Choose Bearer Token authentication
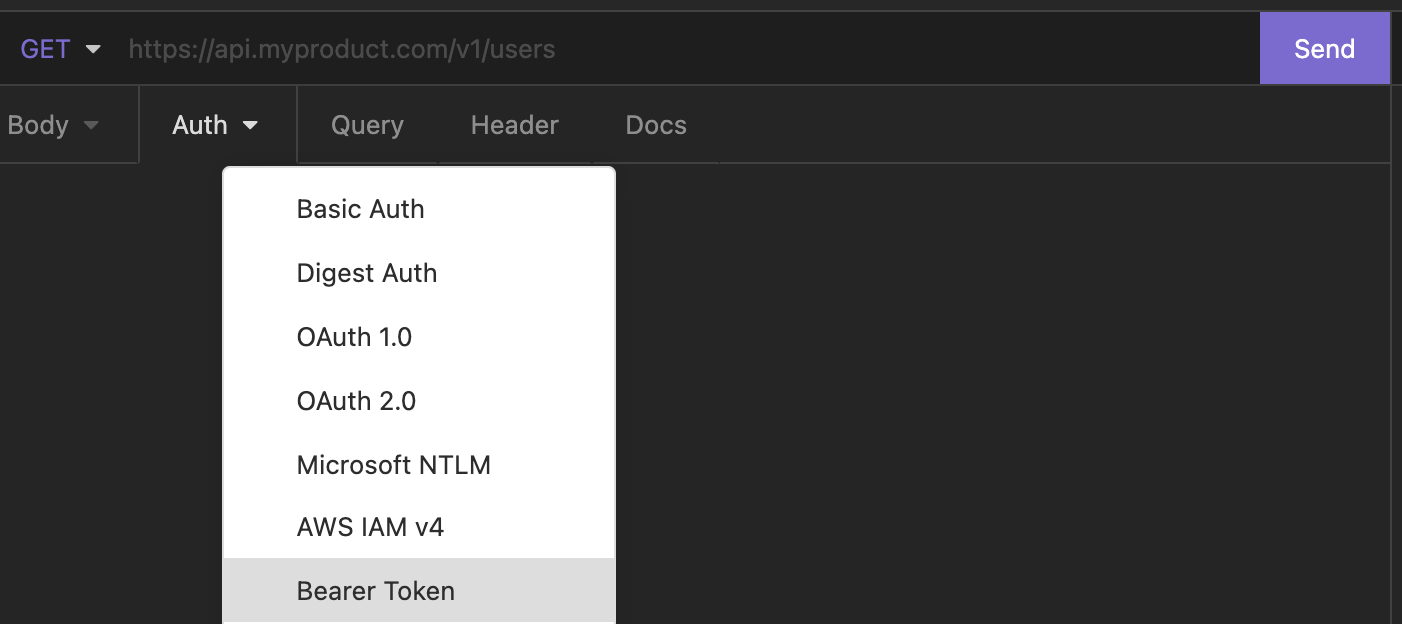1402x624 pixels. coord(375,591)
